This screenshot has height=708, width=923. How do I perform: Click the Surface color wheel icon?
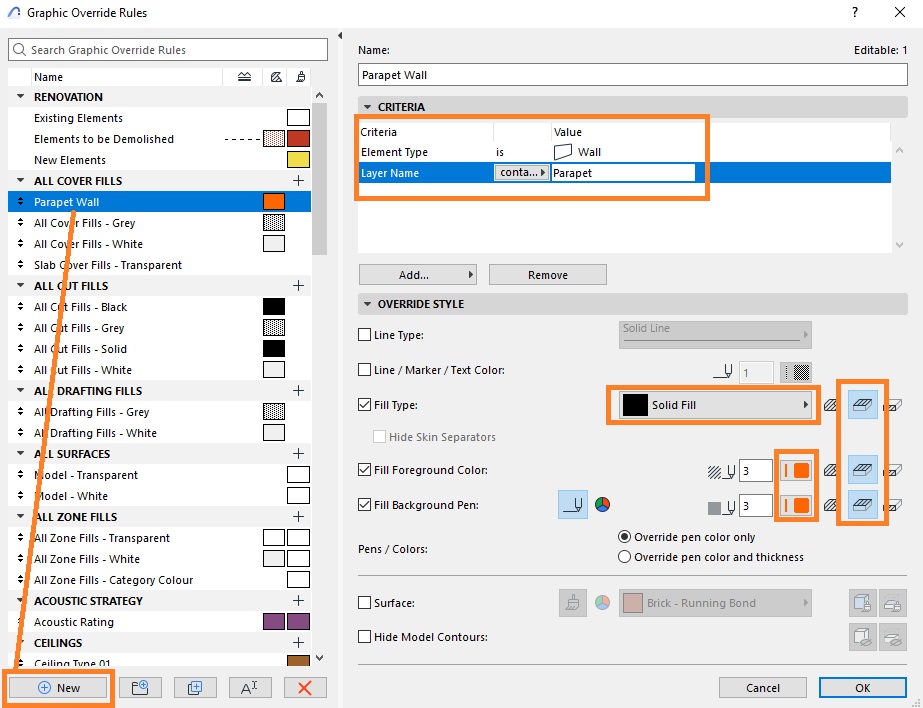pos(602,603)
